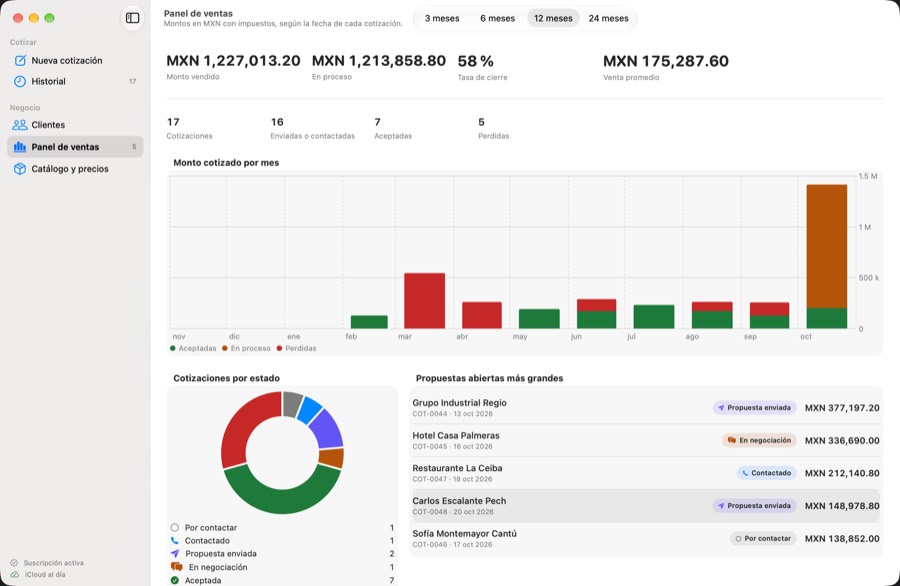The width and height of the screenshot is (900, 586).
Task: Click the Nueva cotización compose icon
Action: (20, 60)
